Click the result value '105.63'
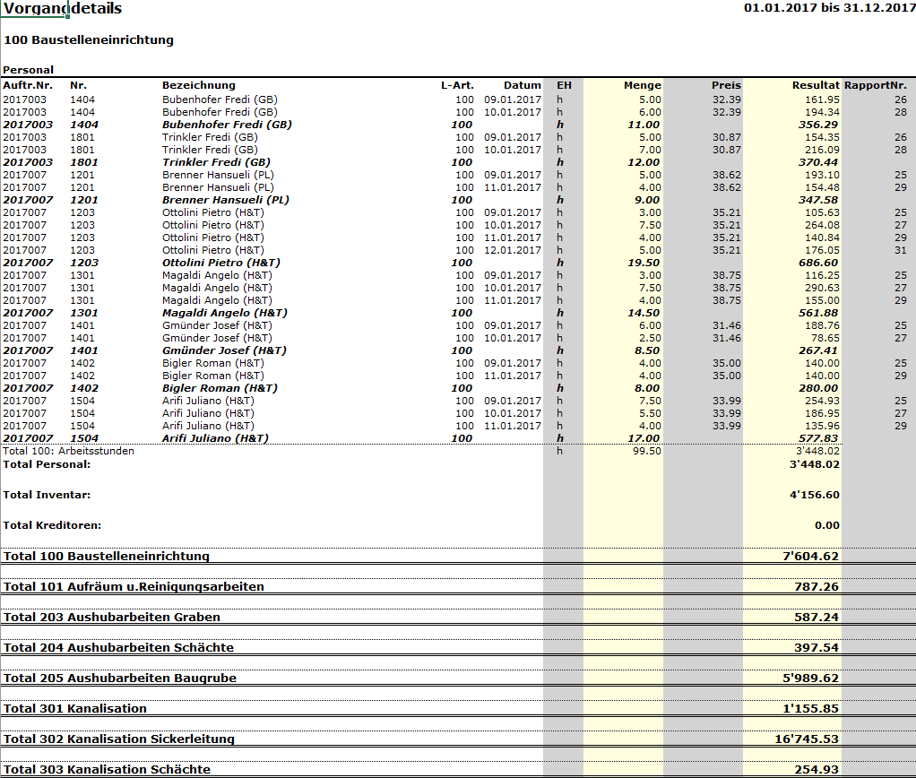 (x=822, y=213)
